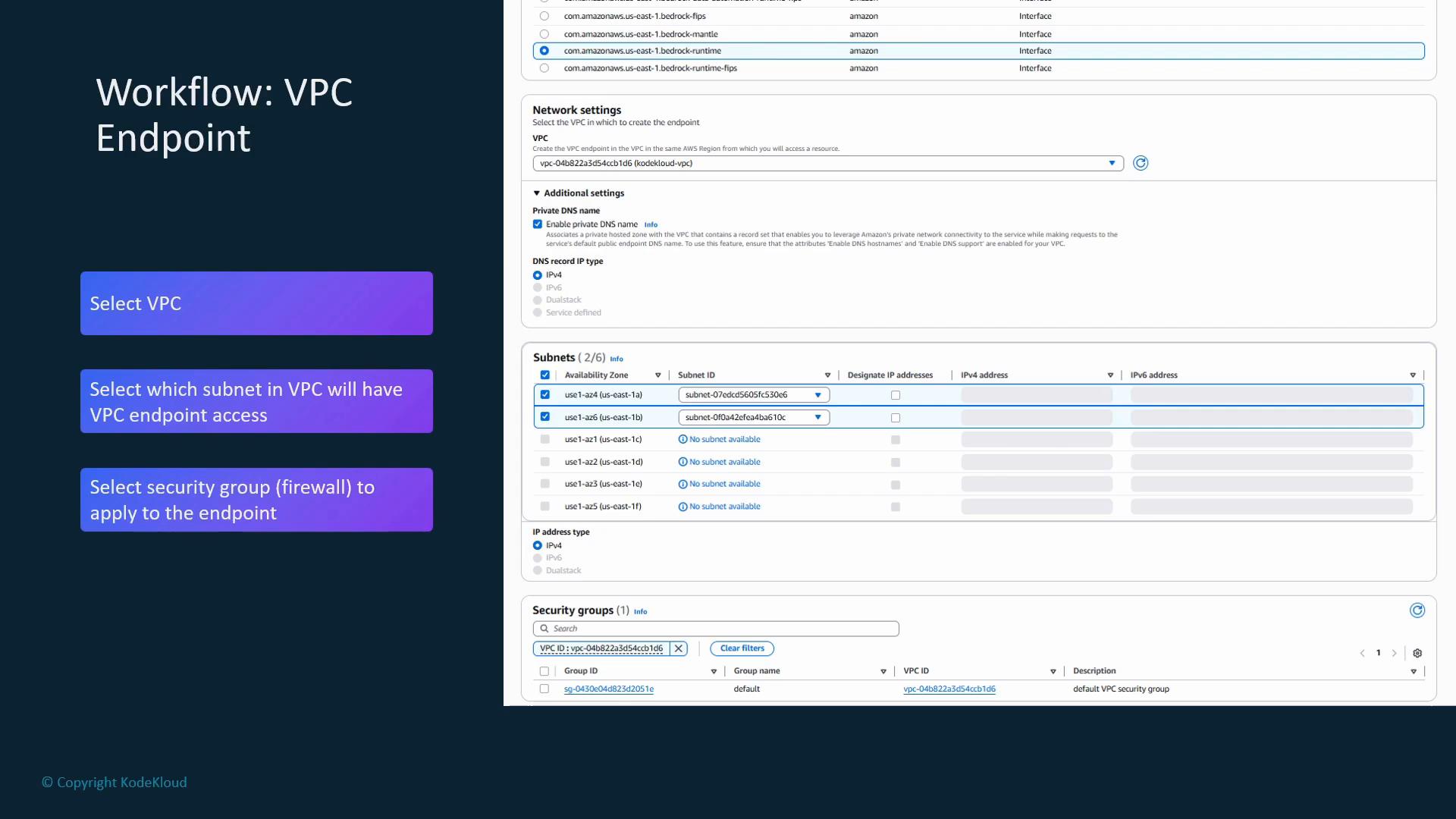Sort by IPv4 address column arrow
Image resolution: width=1456 pixels, height=819 pixels.
coord(1110,375)
